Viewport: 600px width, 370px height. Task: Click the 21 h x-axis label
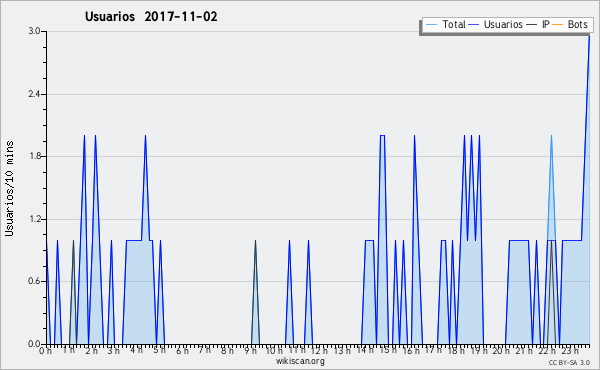pos(524,350)
